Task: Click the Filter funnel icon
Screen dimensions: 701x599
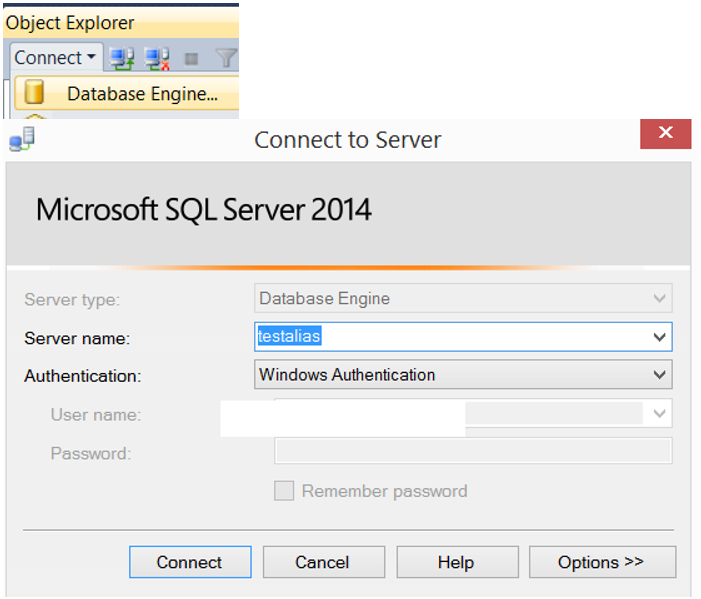Action: point(226,59)
